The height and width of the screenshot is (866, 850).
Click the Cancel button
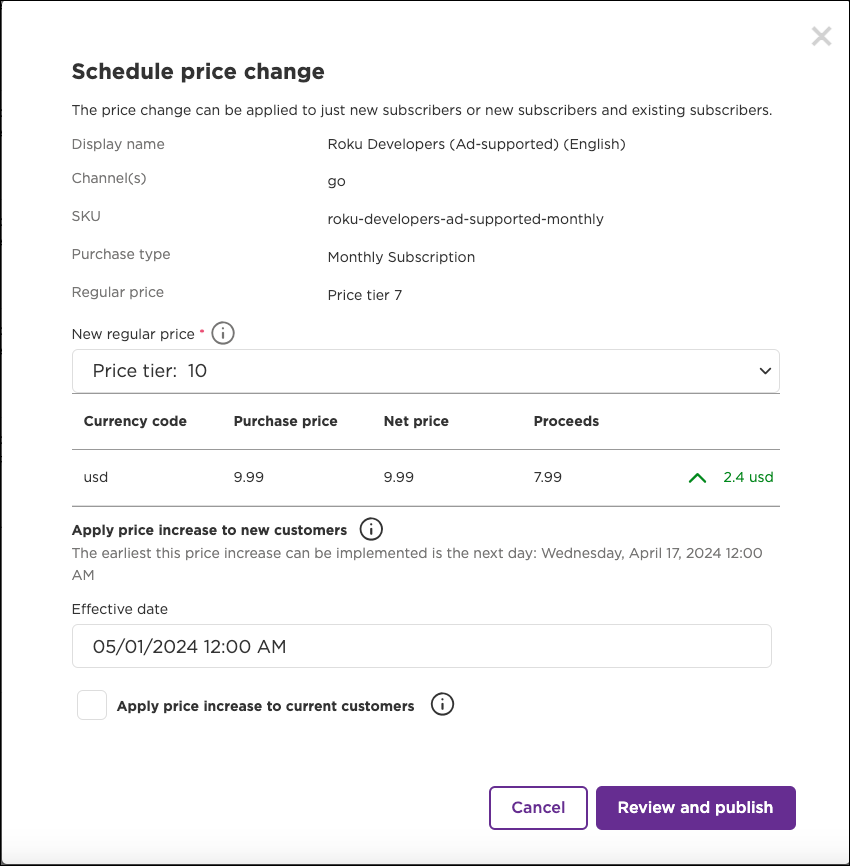[x=538, y=808]
